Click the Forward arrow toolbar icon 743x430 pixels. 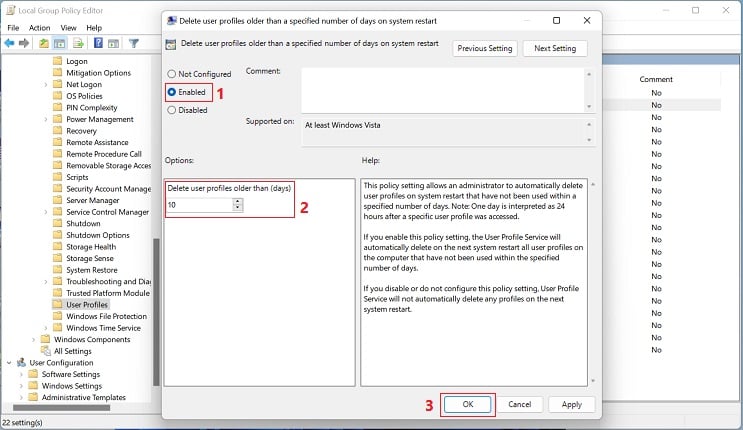point(24,43)
